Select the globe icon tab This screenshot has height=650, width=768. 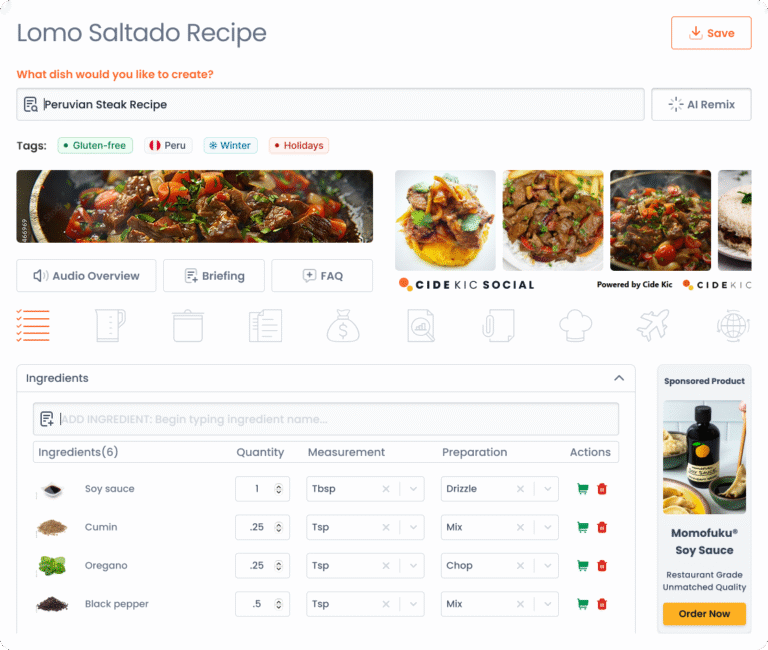click(733, 326)
